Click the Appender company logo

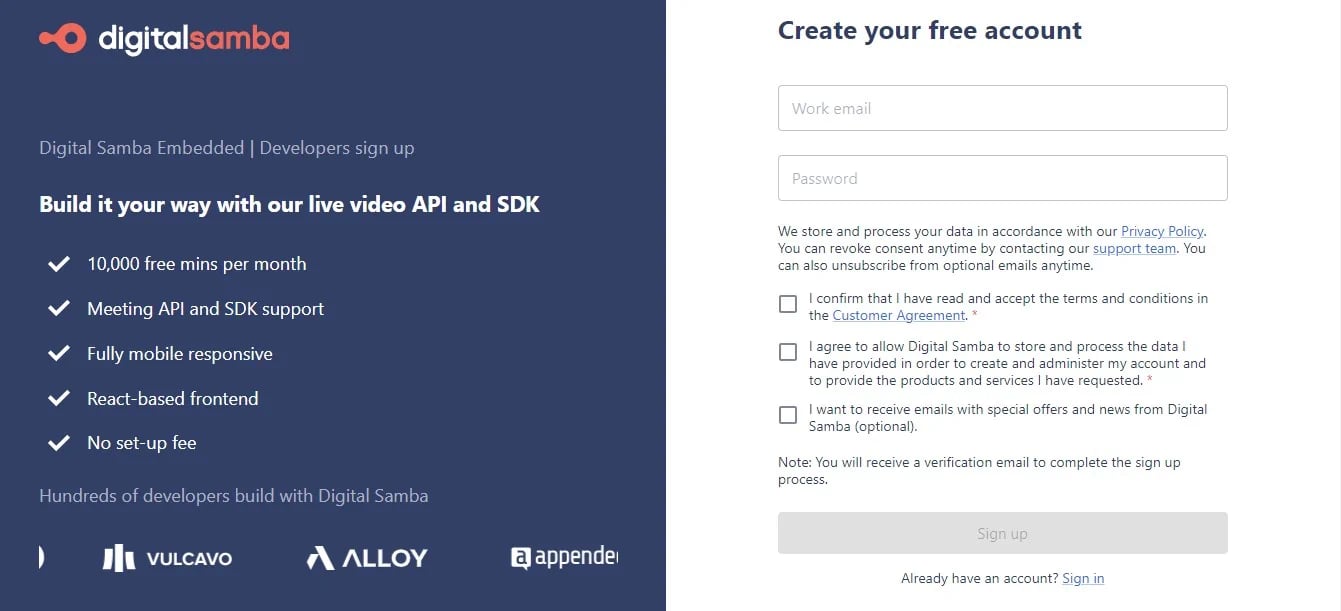(x=564, y=558)
